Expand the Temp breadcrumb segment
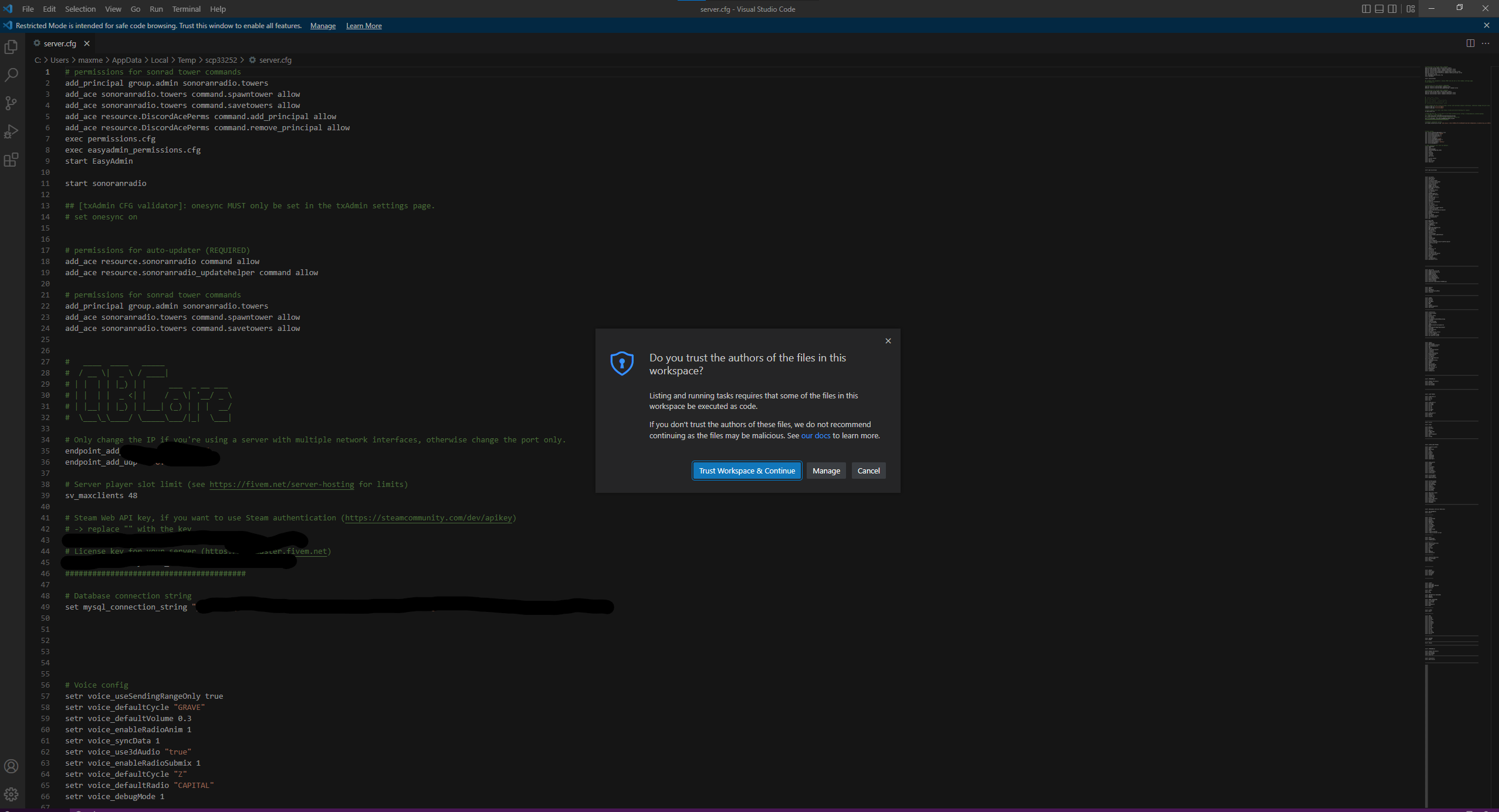1499x812 pixels. coord(187,60)
